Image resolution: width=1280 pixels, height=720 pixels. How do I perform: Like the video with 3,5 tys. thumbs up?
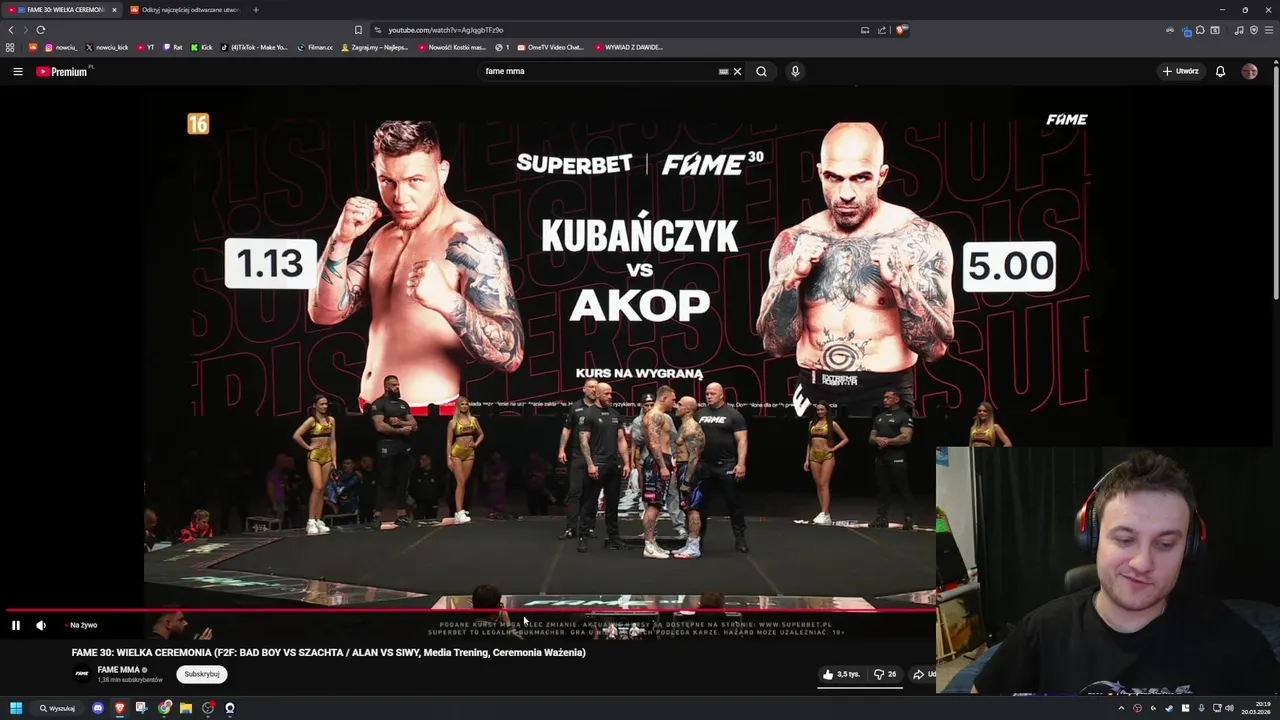tap(841, 674)
